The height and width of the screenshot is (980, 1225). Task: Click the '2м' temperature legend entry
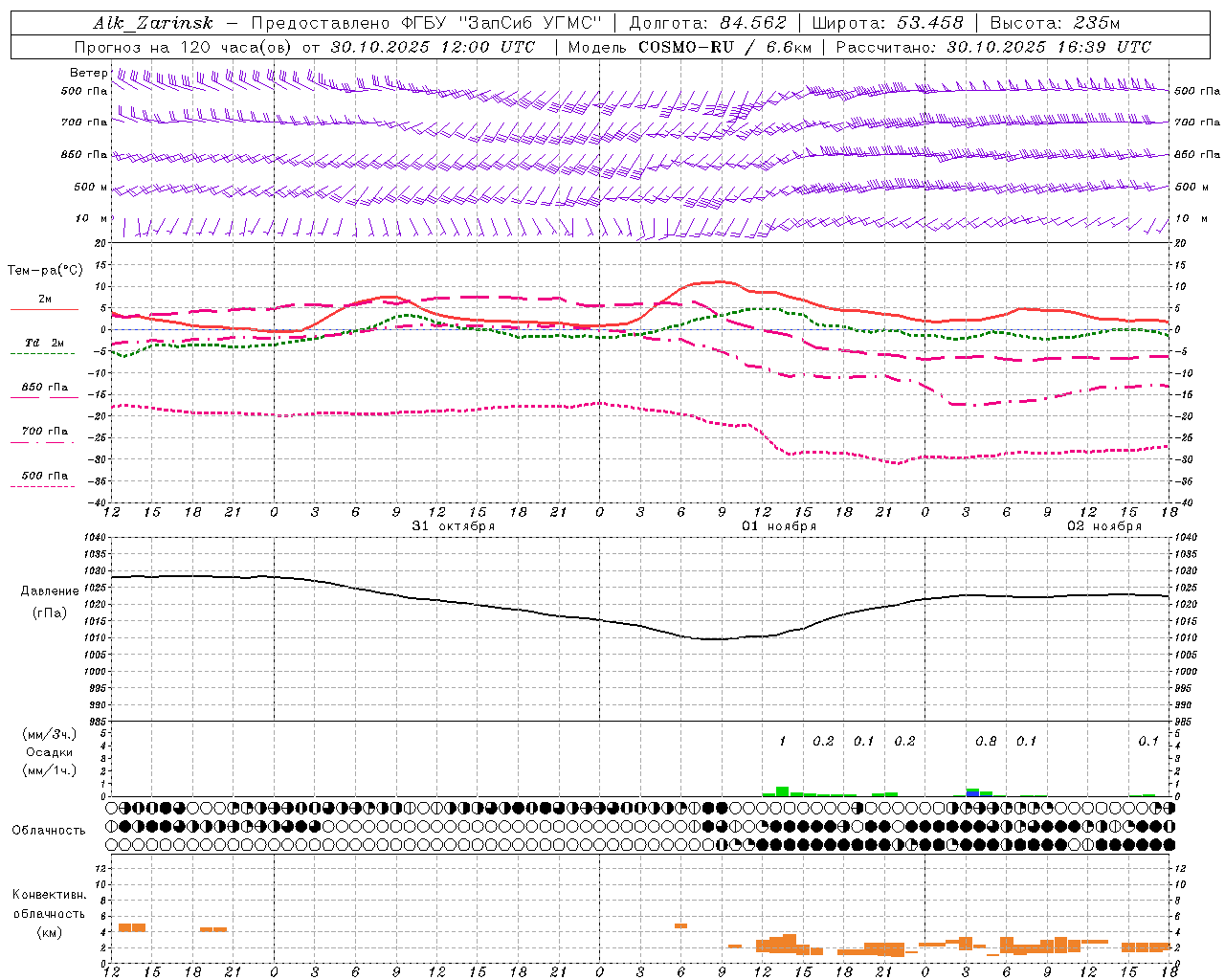45,299
